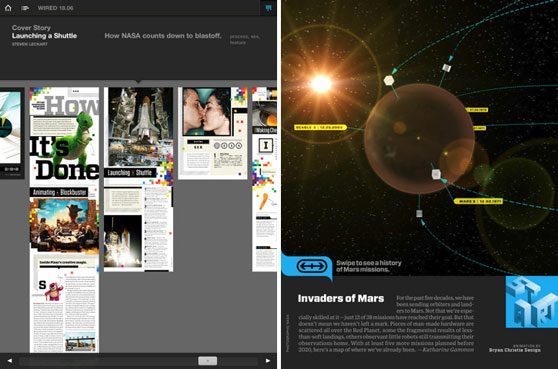
Task: Click the story tags next to the blastoff summary
Action: [x=245, y=39]
